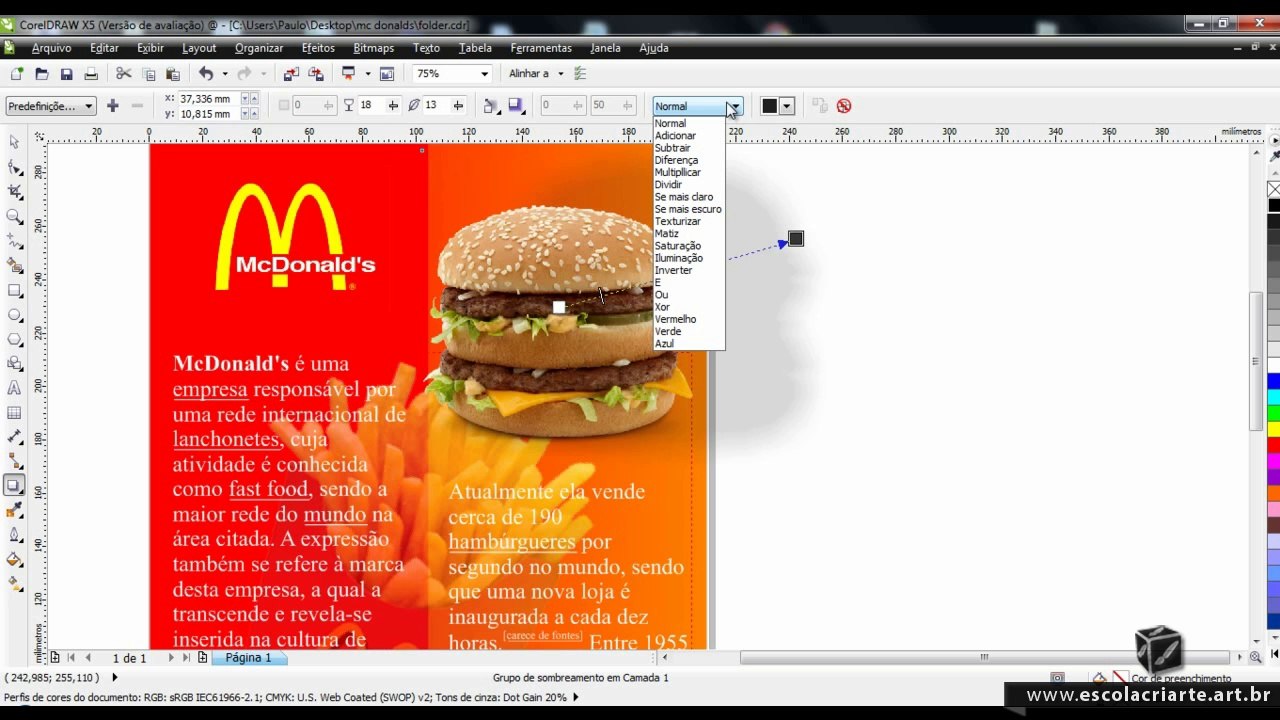The width and height of the screenshot is (1280, 720).
Task: Click the Export icon
Action: [316, 74]
